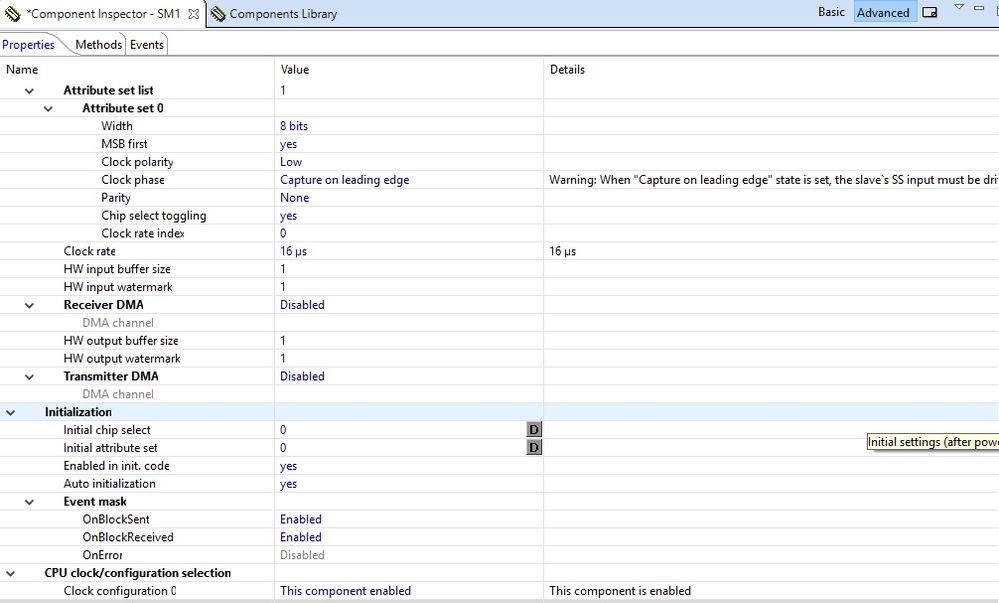Screen dimensions: 999x603
Task: Select the DMA channel under Receiver DMA
Action: tap(118, 323)
